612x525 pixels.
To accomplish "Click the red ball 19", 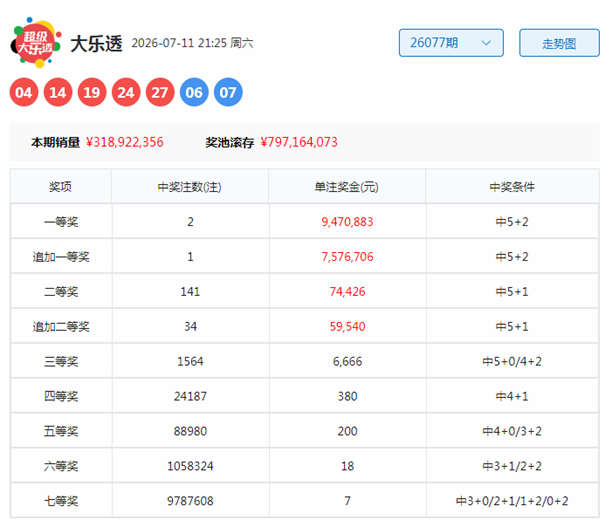I will click(92, 93).
